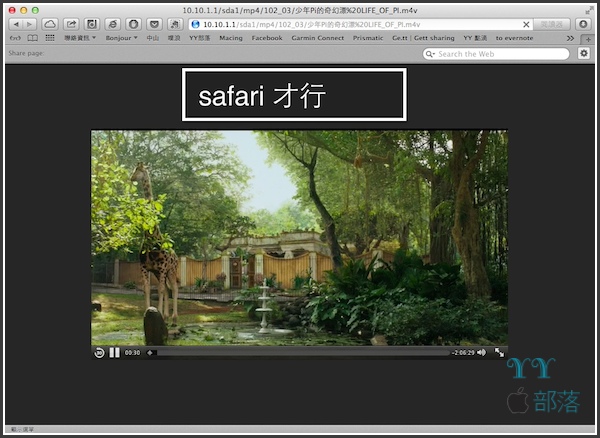Show all bookmarks book icon

tap(33, 38)
